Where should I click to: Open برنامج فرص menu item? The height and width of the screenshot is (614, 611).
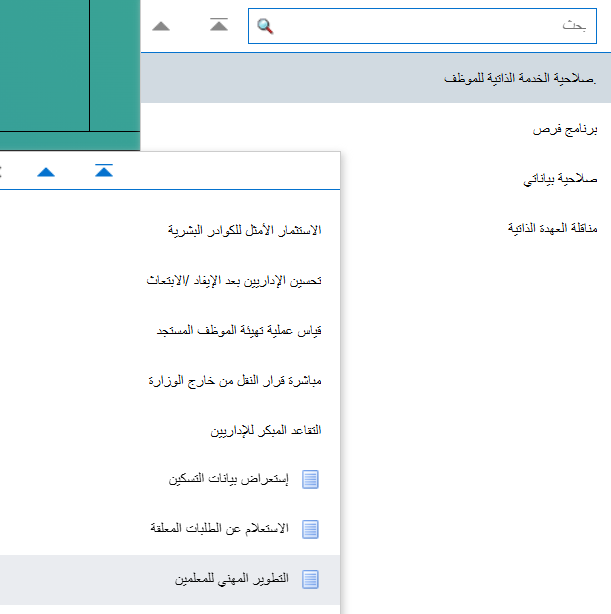point(565,129)
